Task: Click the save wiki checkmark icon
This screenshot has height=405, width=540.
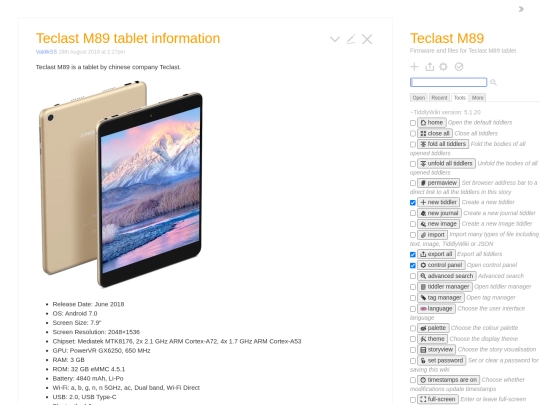Action: (459, 66)
